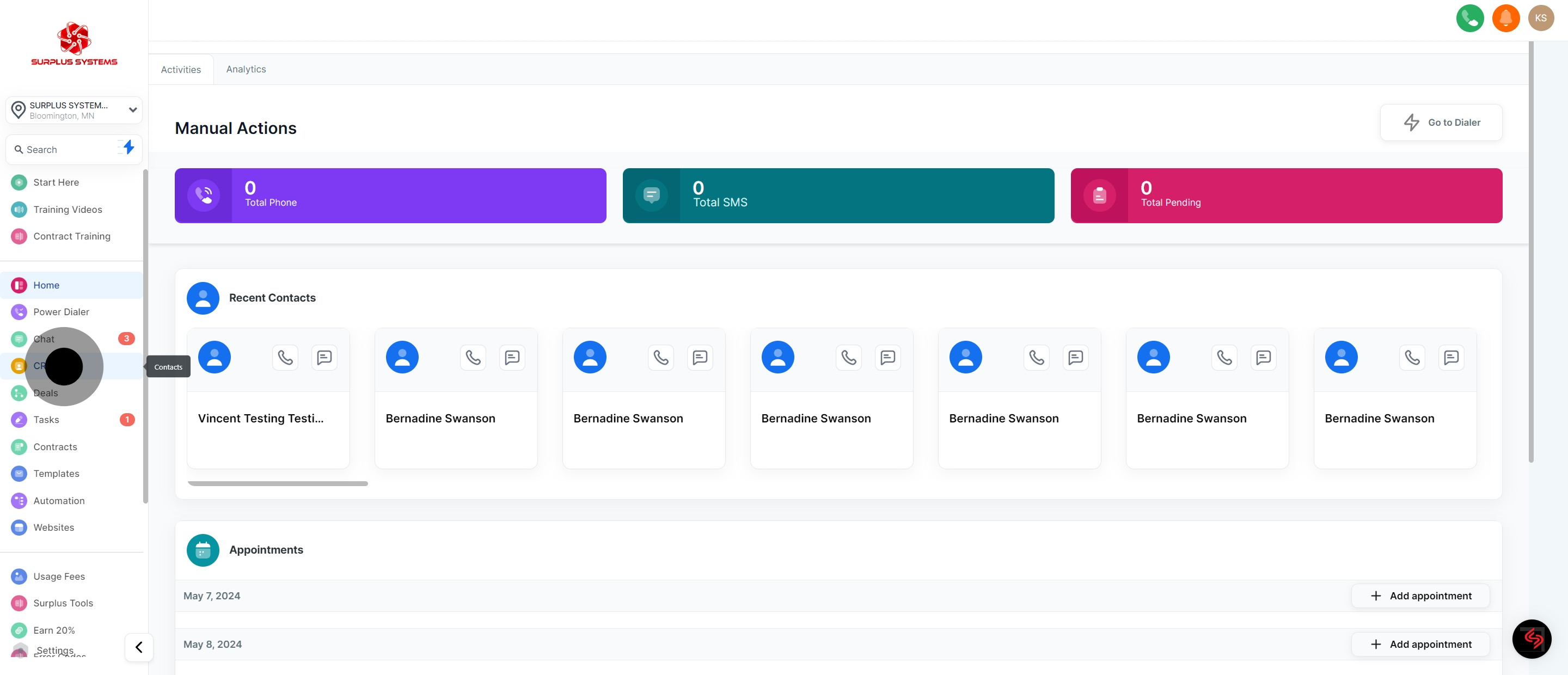Open Automation in the sidebar
Image resolution: width=1568 pixels, height=675 pixels.
(59, 500)
